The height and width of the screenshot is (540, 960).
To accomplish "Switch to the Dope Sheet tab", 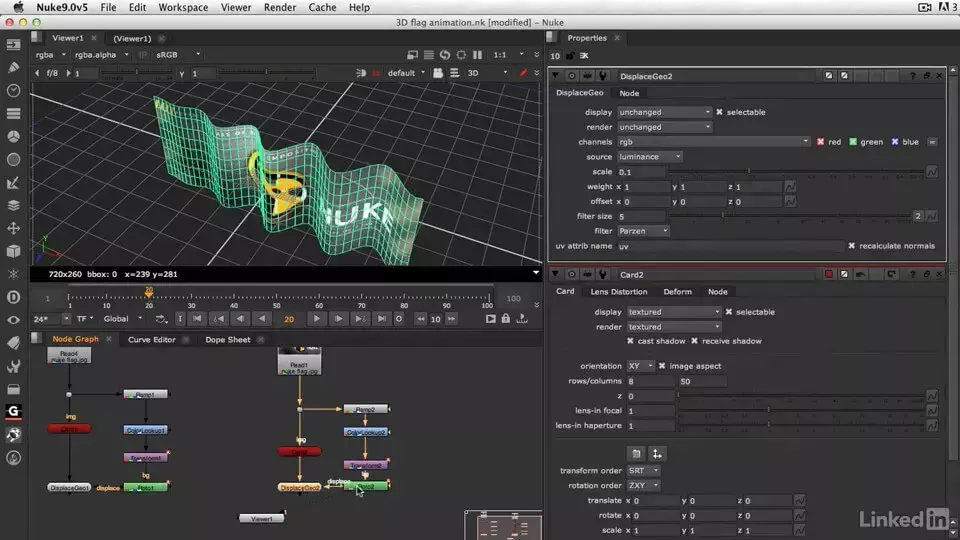I will 228,340.
